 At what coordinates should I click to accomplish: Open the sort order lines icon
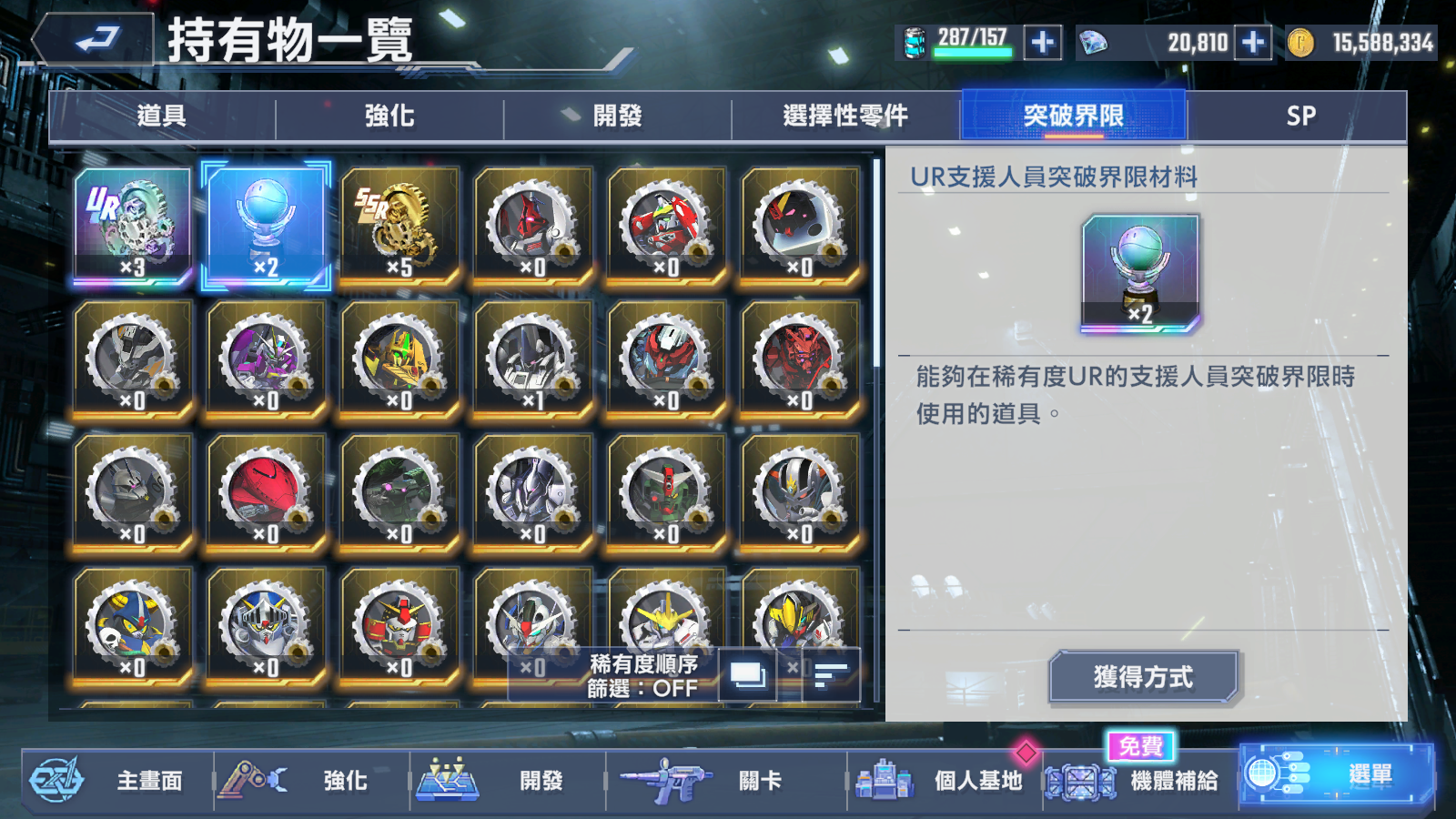click(x=831, y=675)
